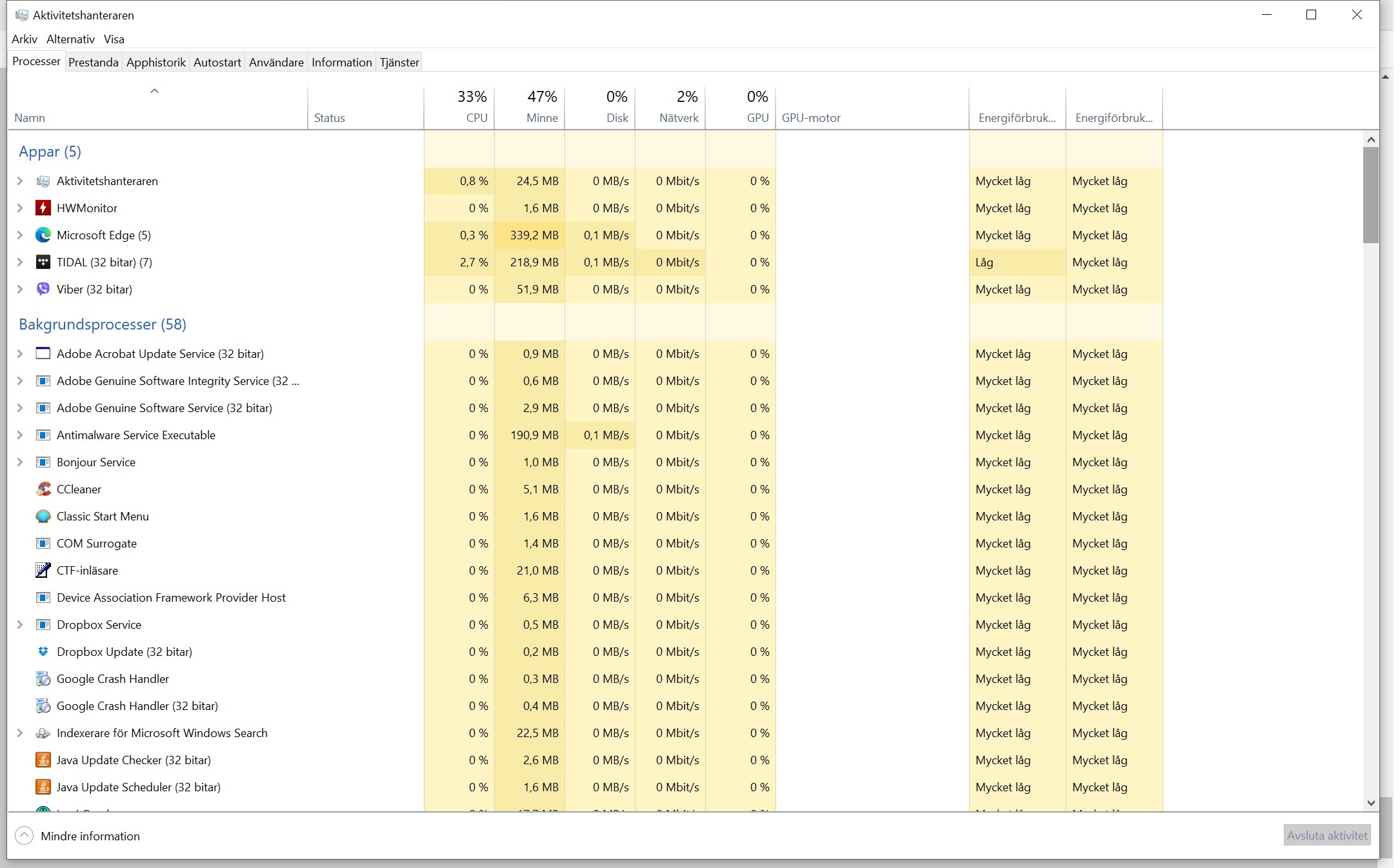The image size is (1400, 868).
Task: Click the Google Crash Handler (32 bitar) icon
Action: (43, 706)
